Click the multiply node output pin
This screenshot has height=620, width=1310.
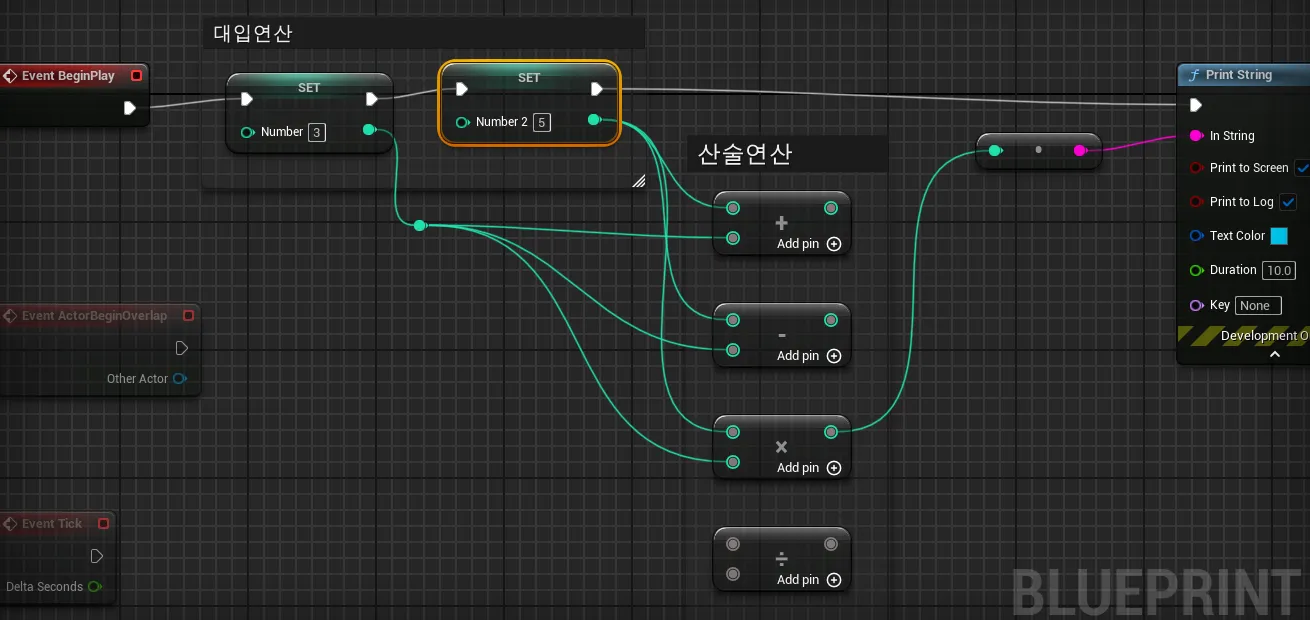[831, 432]
